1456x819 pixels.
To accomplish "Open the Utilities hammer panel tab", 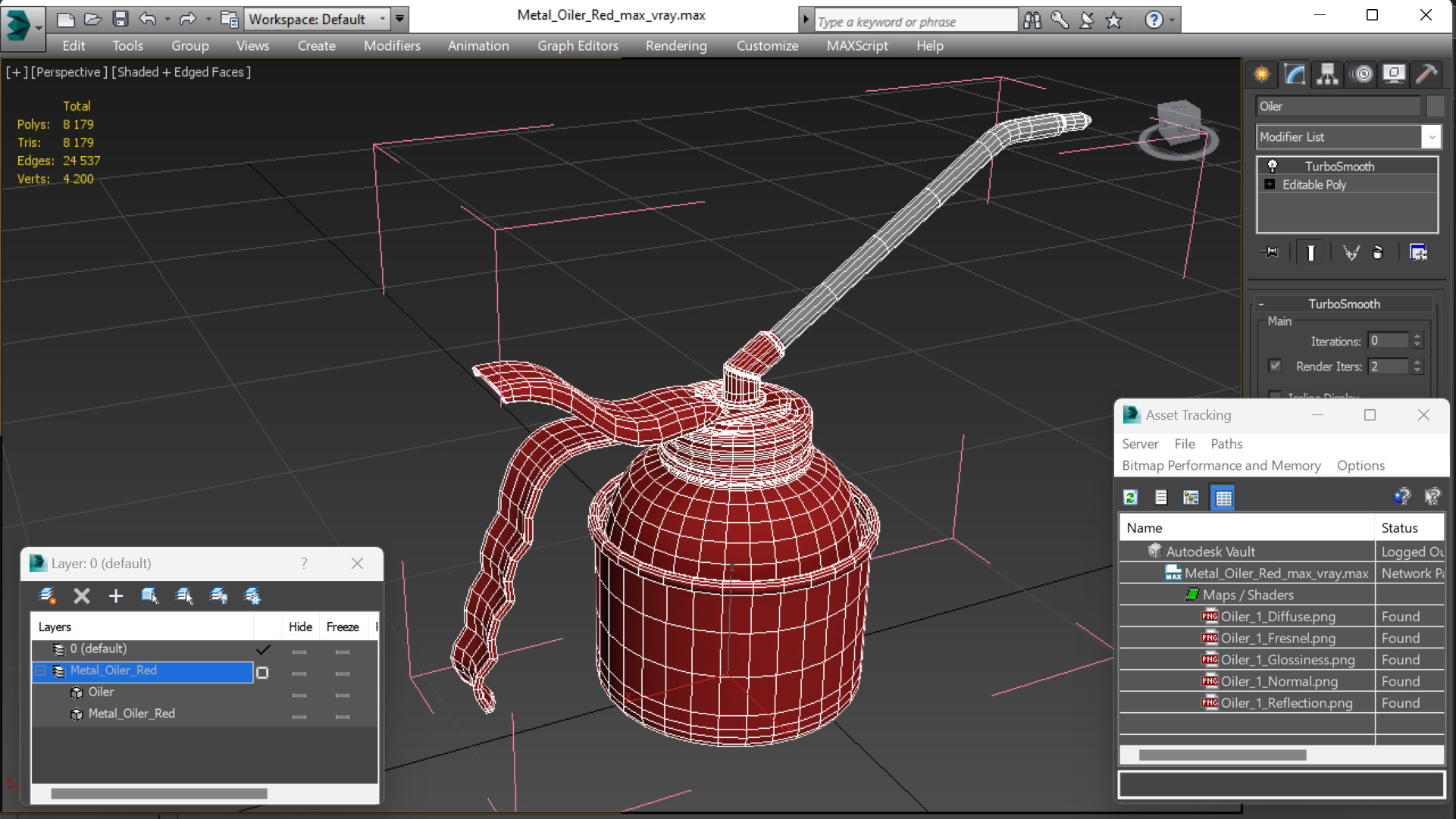I will pos(1426,73).
